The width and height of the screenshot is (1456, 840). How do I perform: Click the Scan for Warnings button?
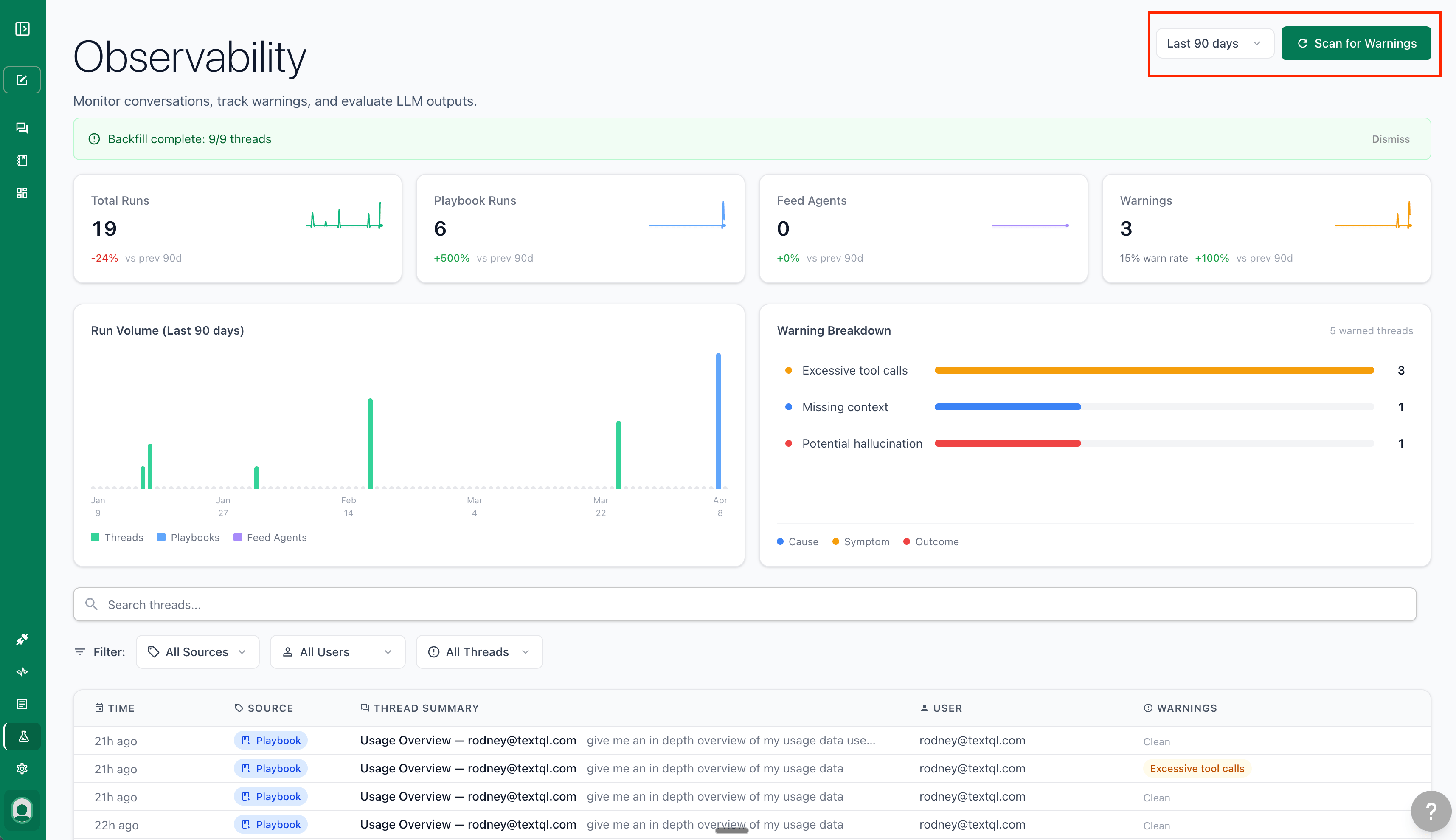(1356, 43)
